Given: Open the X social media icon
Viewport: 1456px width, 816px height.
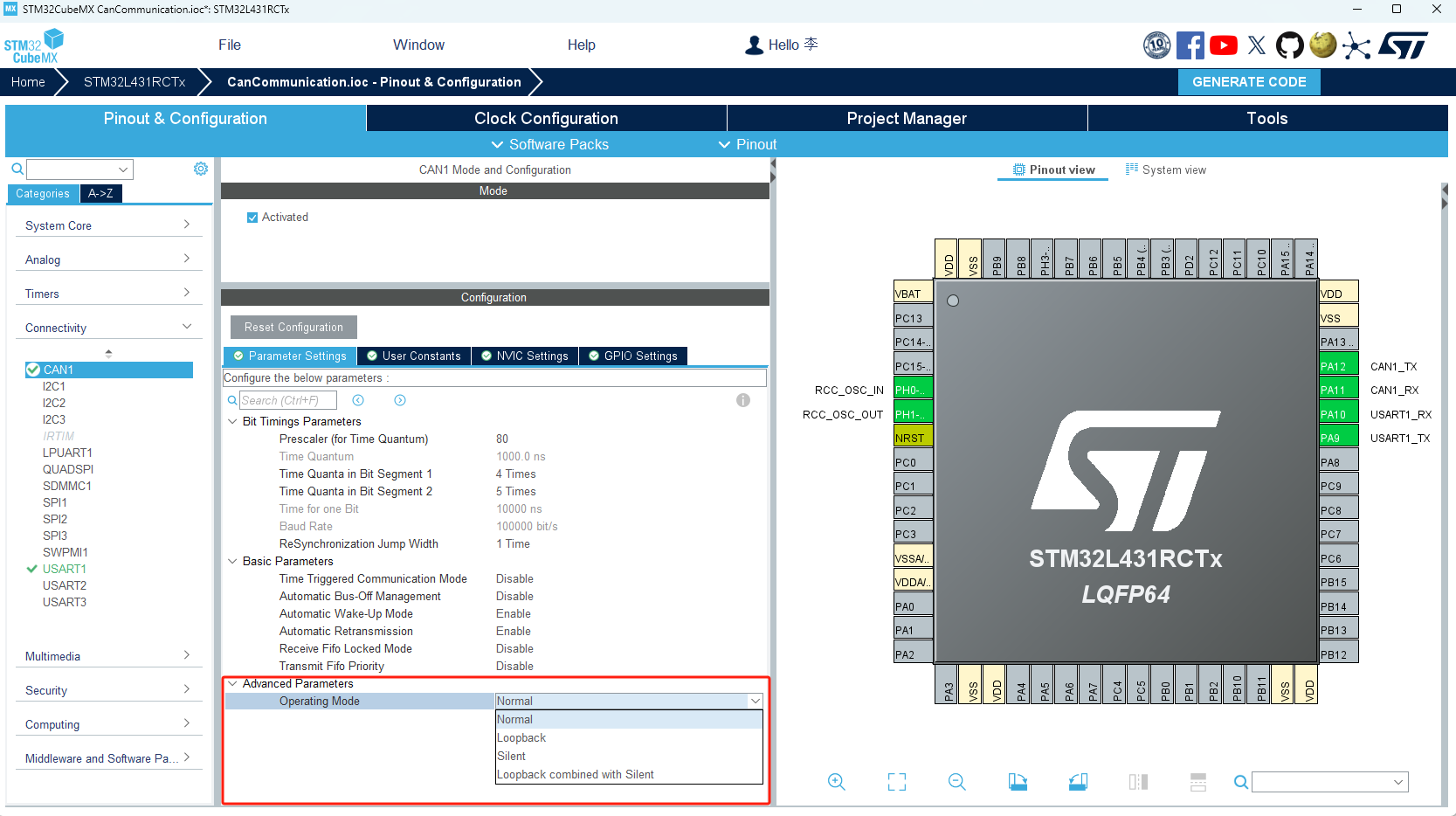Looking at the screenshot, I should (1257, 45).
